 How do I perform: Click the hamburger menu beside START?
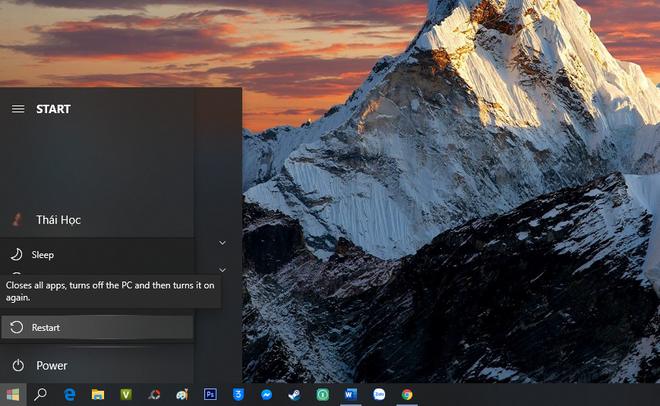pos(18,109)
